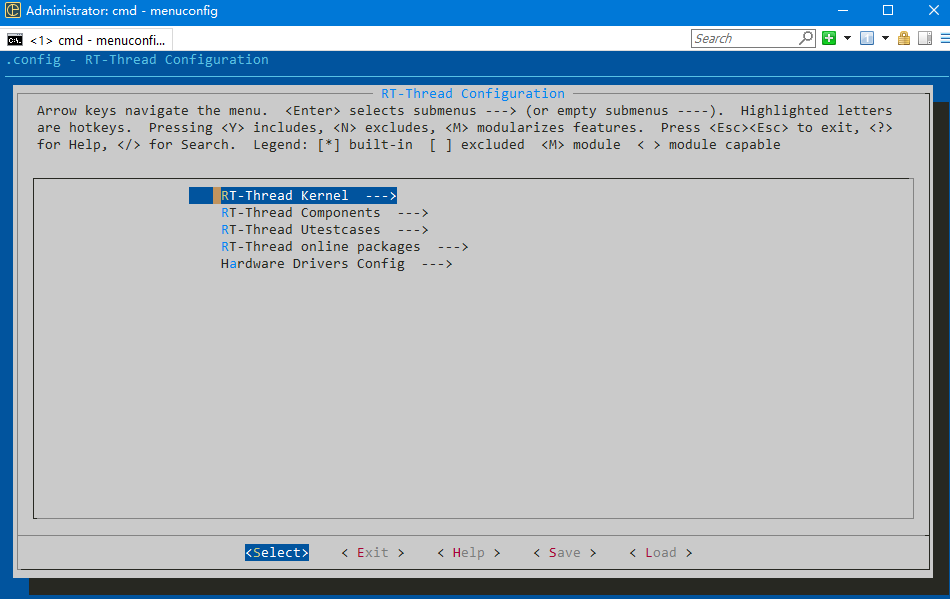
Task: Minimize the ConEmu window
Action: coord(843,10)
